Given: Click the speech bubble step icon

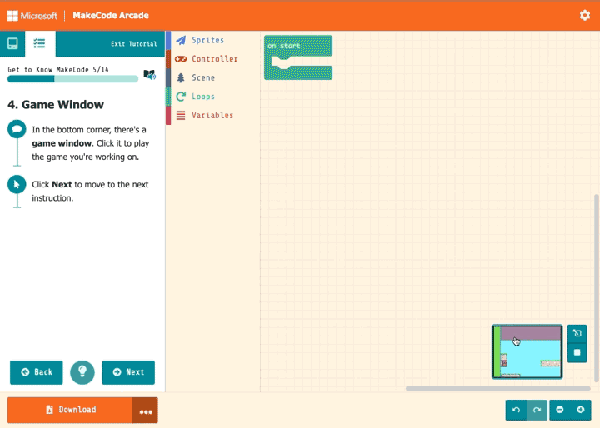Looking at the screenshot, I should point(17,129).
